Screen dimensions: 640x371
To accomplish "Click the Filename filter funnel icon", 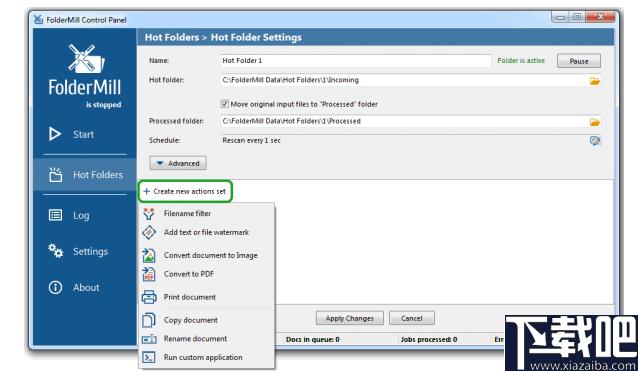I will click(149, 213).
